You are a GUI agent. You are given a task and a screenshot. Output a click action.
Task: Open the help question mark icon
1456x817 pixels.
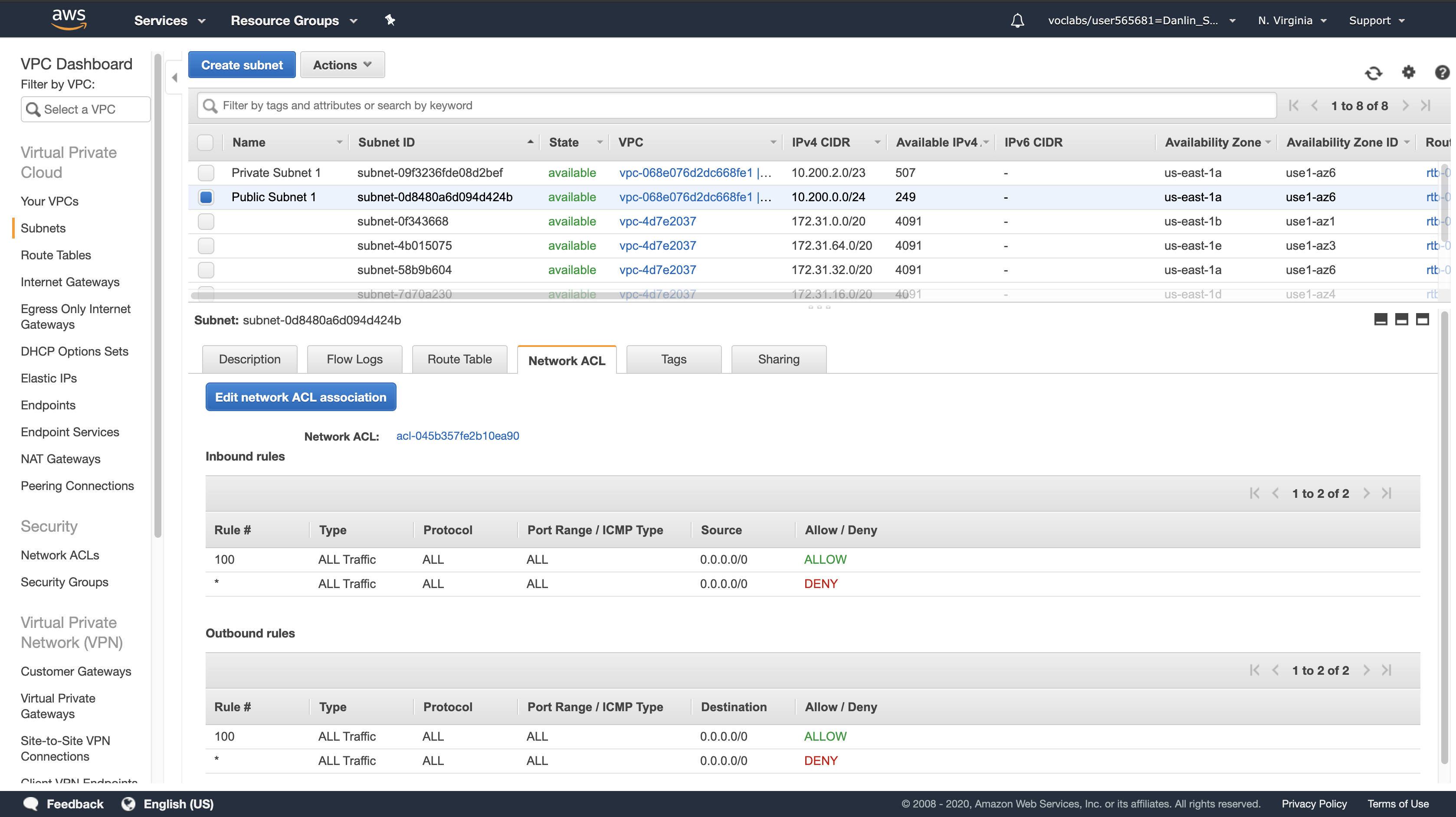1442,72
